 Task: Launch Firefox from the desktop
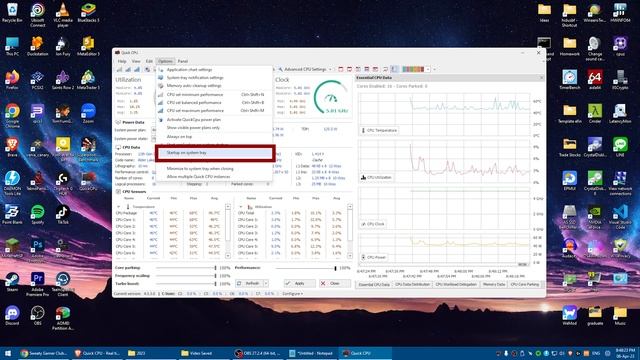pos(12,80)
